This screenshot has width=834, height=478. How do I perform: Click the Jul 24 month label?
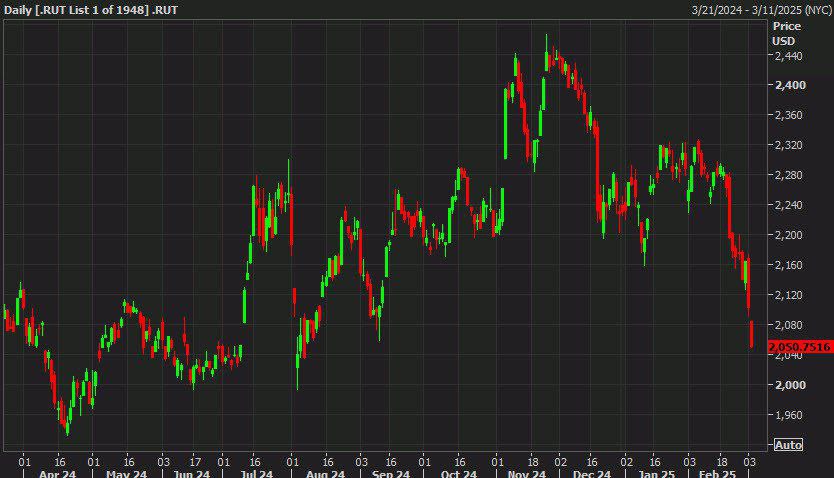pos(257,473)
